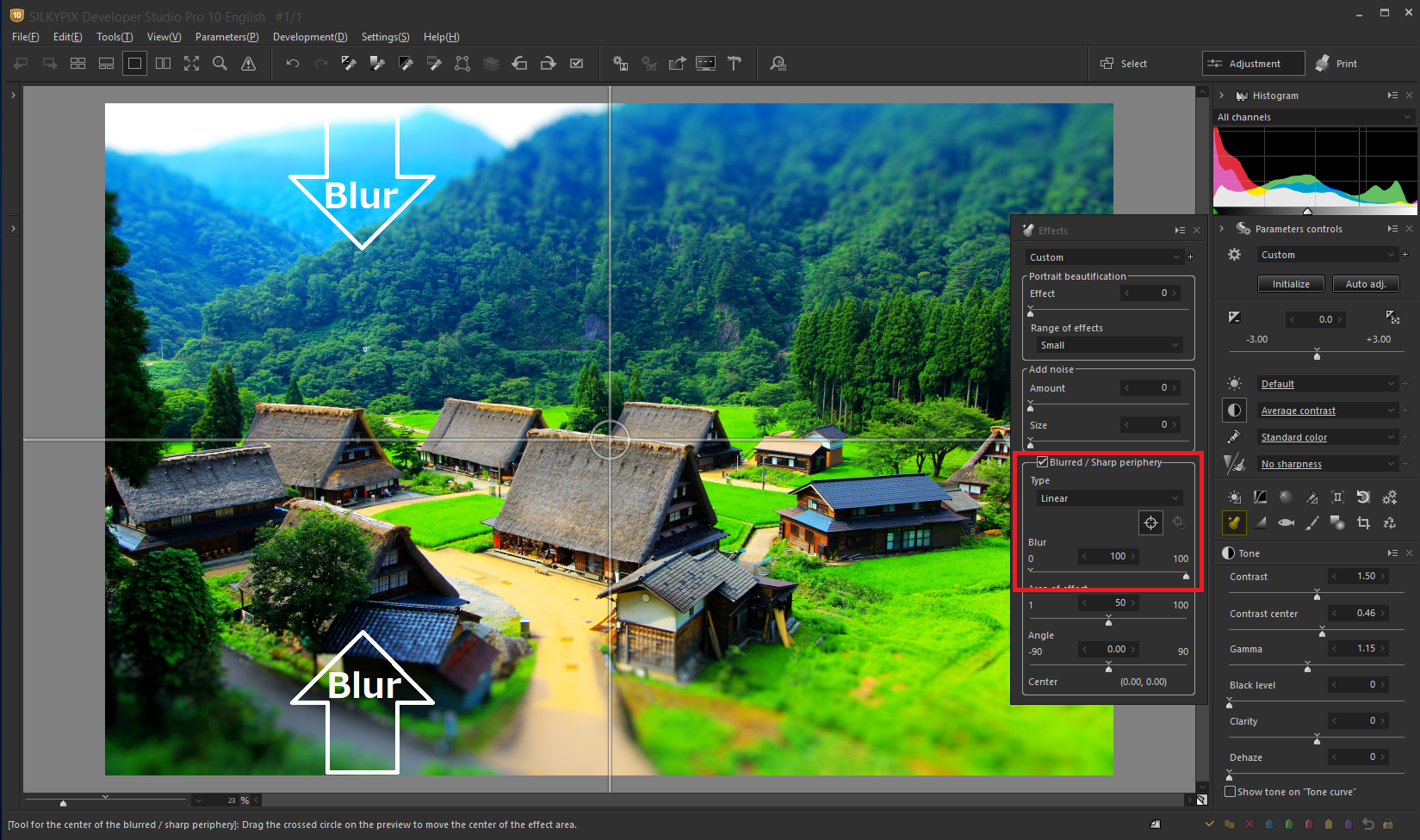Open the Average contrast dropdown
This screenshot has height=840, width=1420.
pos(1327,411)
